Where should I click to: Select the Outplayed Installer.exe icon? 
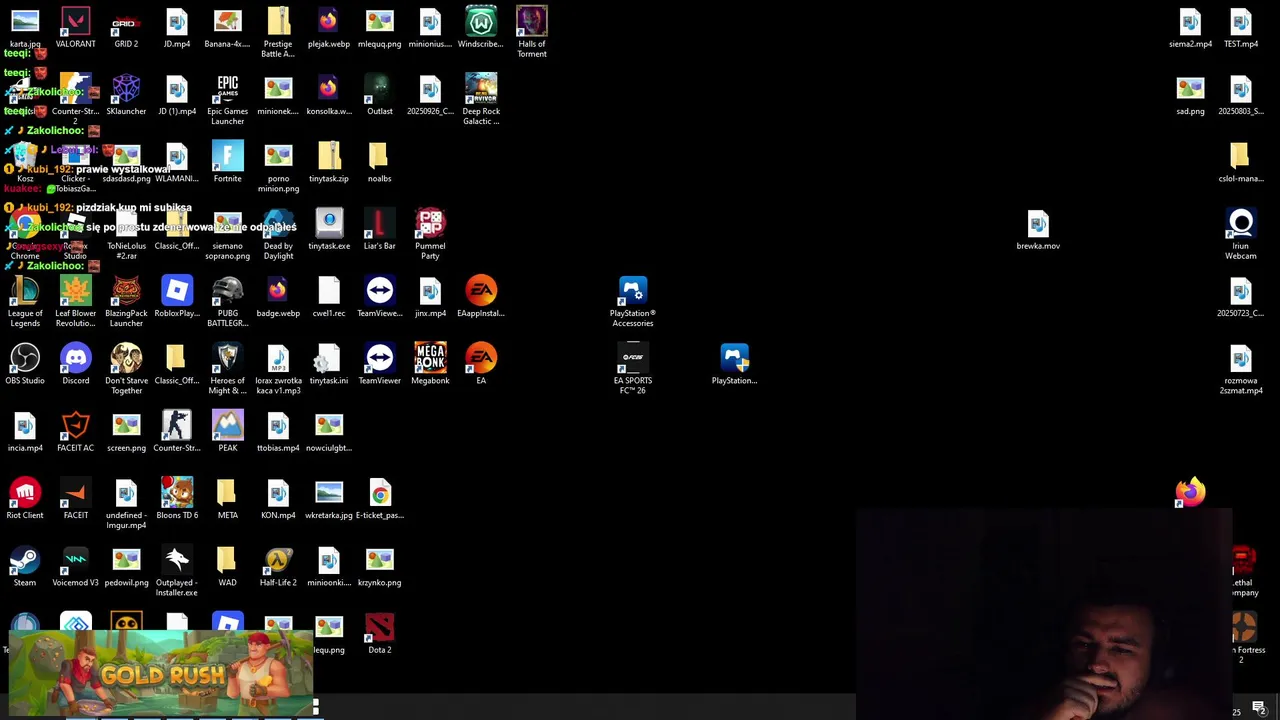click(177, 570)
